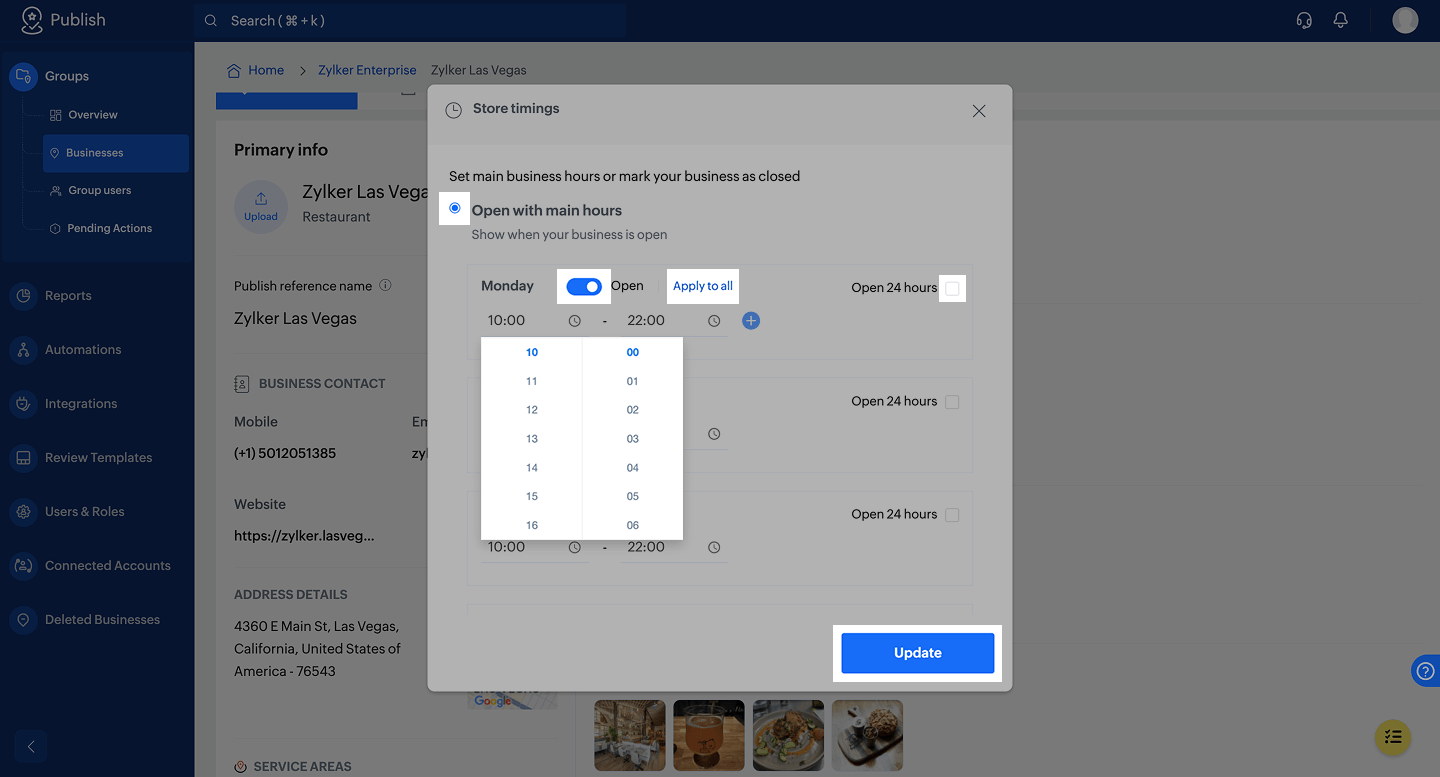
Task: Choose hour 13 in the time picker
Action: 532,439
